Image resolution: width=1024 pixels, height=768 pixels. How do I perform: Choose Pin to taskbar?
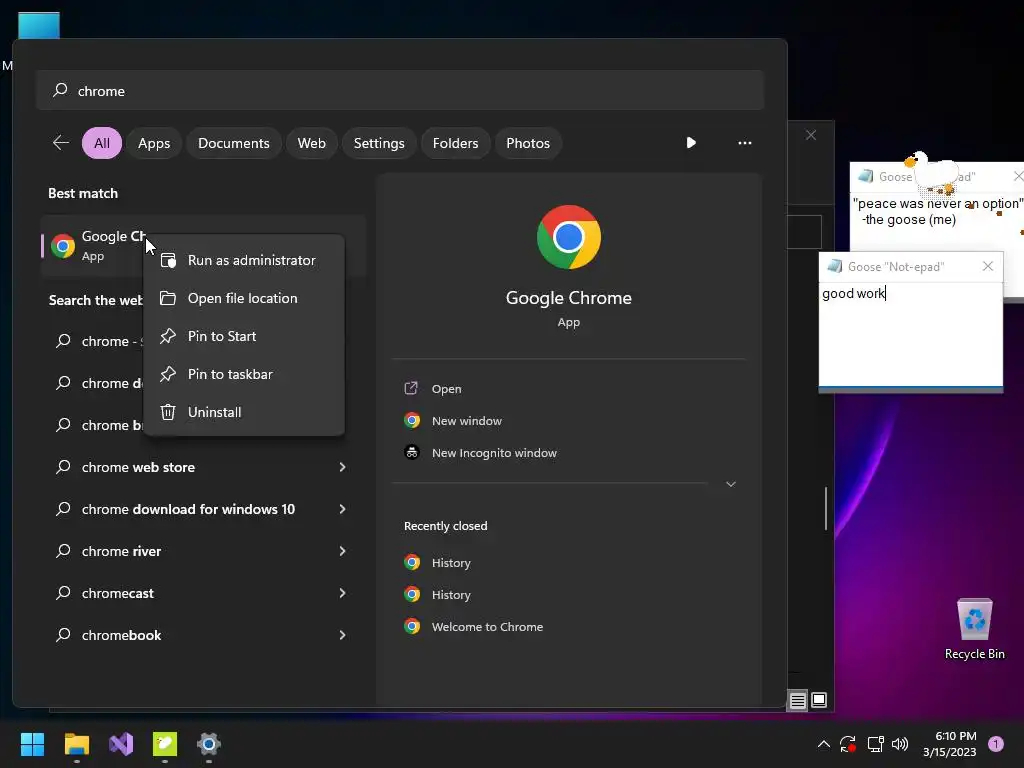pos(244,374)
